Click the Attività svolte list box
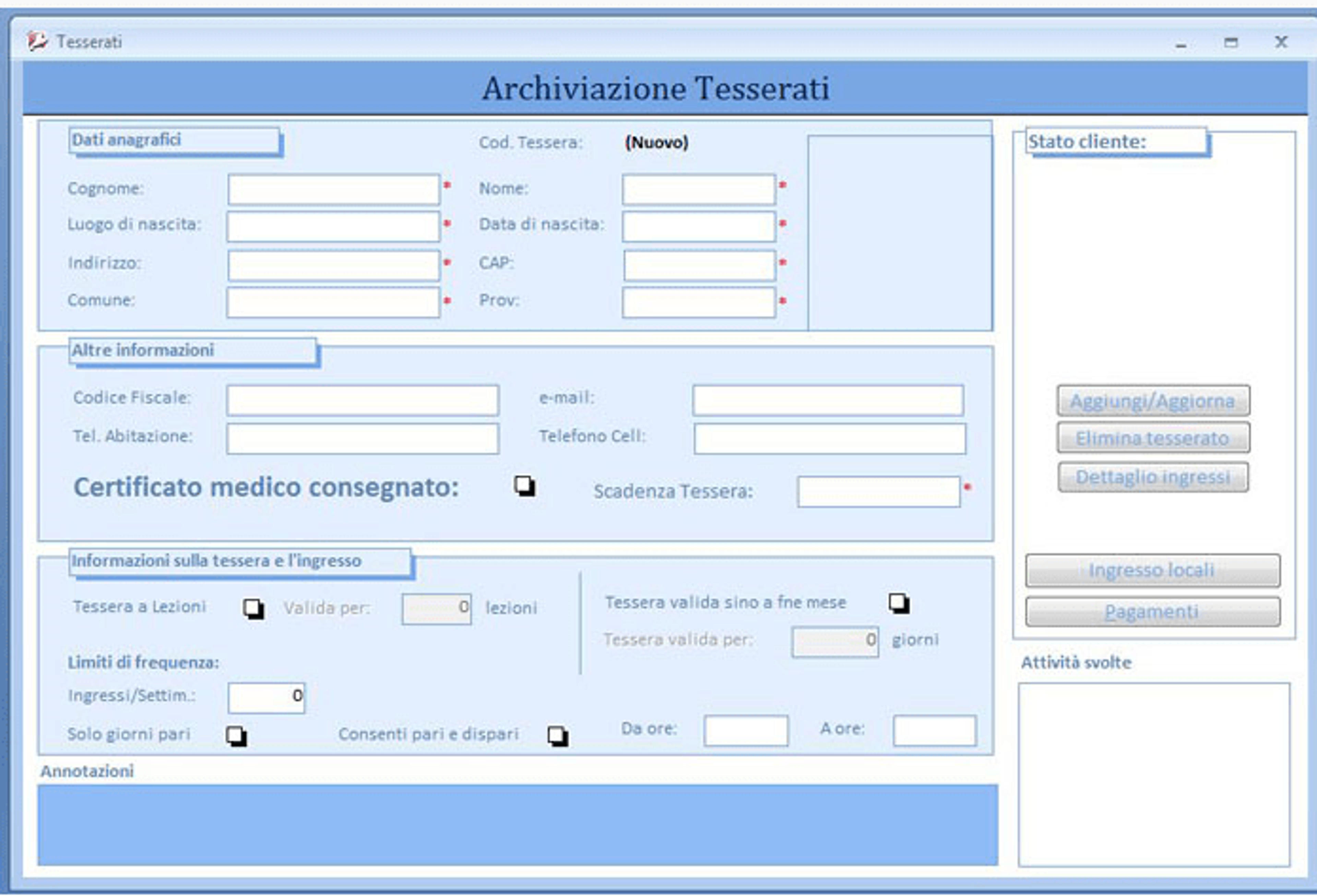The image size is (1317, 896). coord(1154,775)
